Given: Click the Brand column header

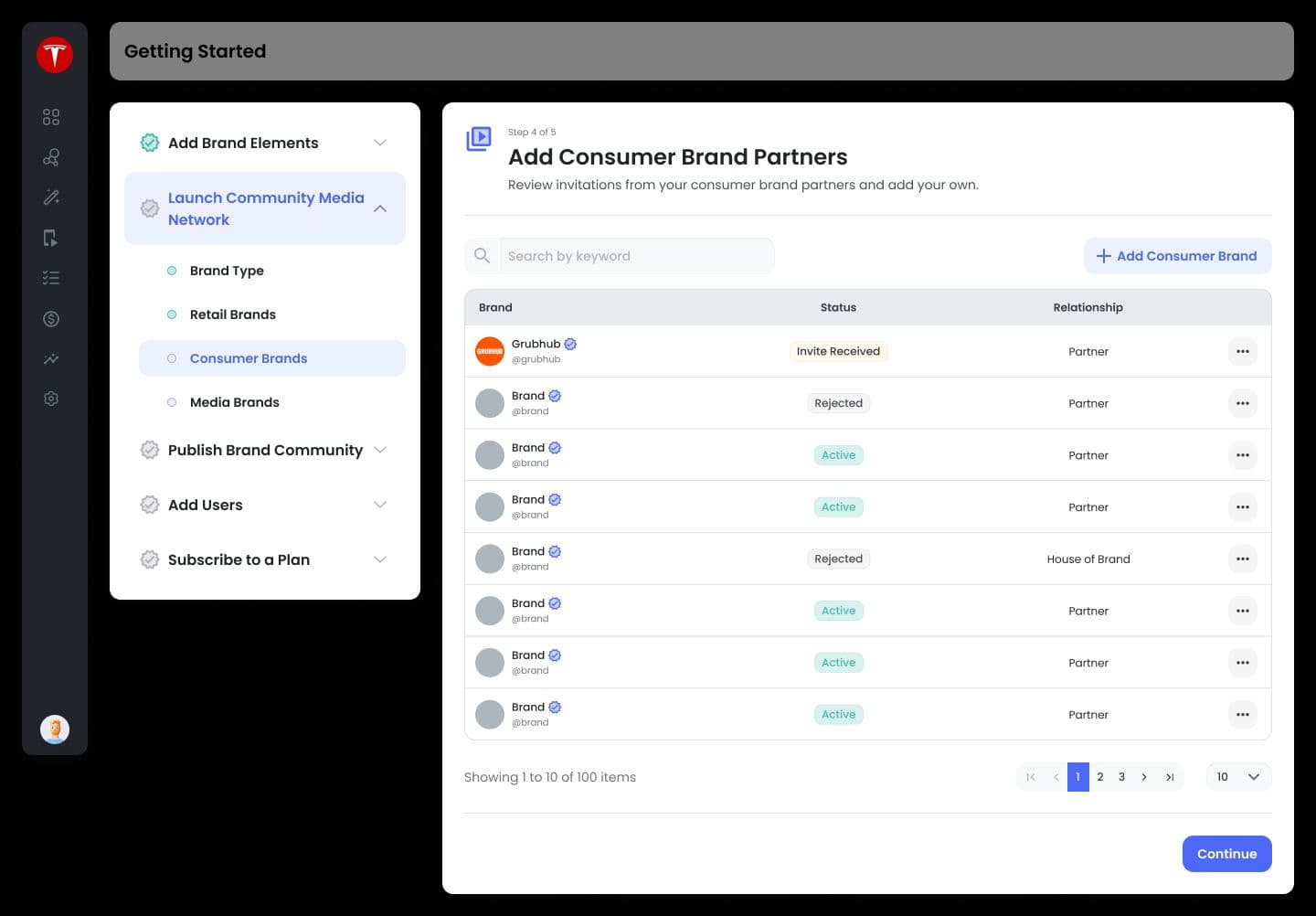Looking at the screenshot, I should [495, 307].
